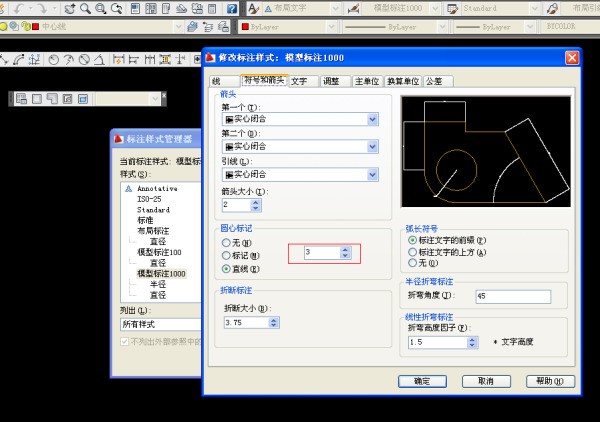
Task: Select the Radius dimension tool icon
Action: point(54,59)
